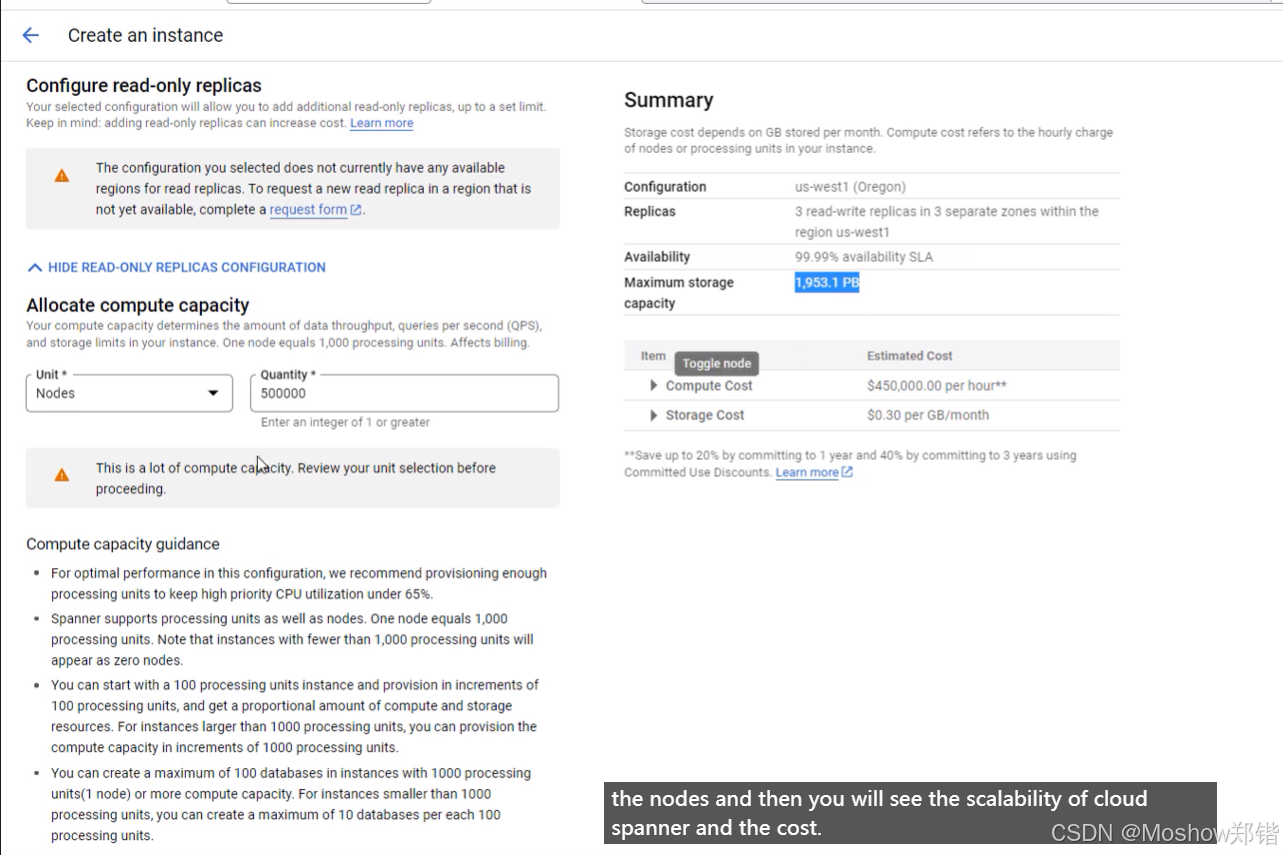Open the replica region request form
1283x855 pixels.
pos(307,209)
